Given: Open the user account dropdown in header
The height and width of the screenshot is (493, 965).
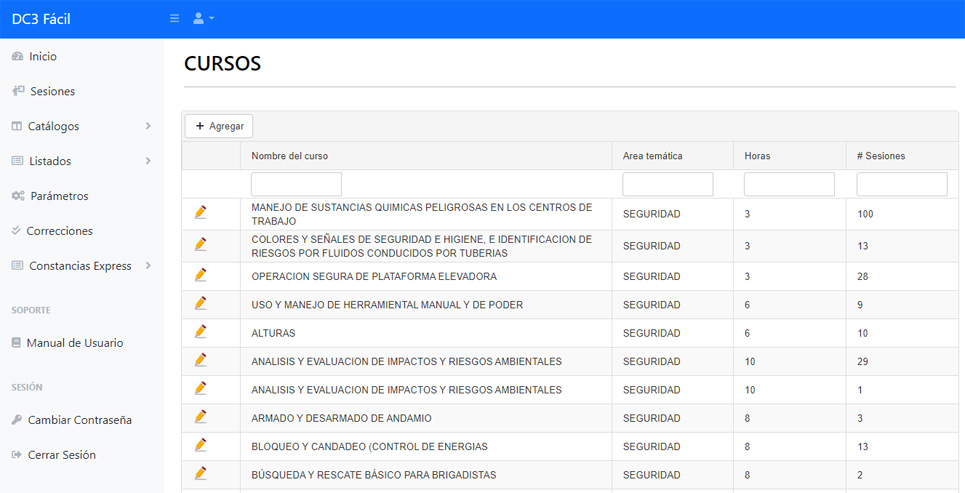Looking at the screenshot, I should point(203,18).
